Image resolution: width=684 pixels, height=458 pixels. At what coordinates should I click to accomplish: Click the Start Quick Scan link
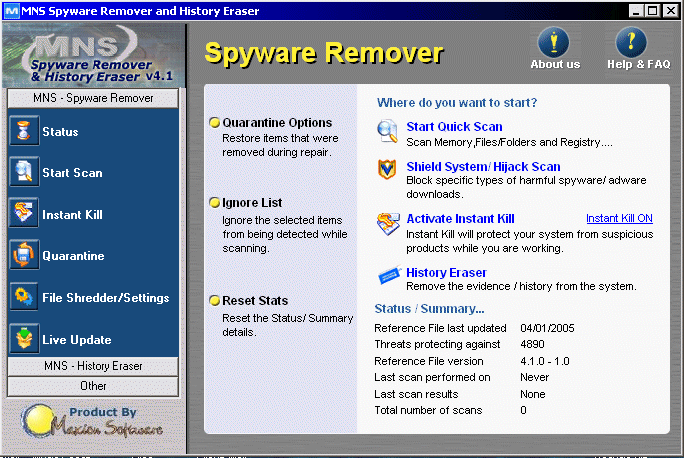pos(454,126)
